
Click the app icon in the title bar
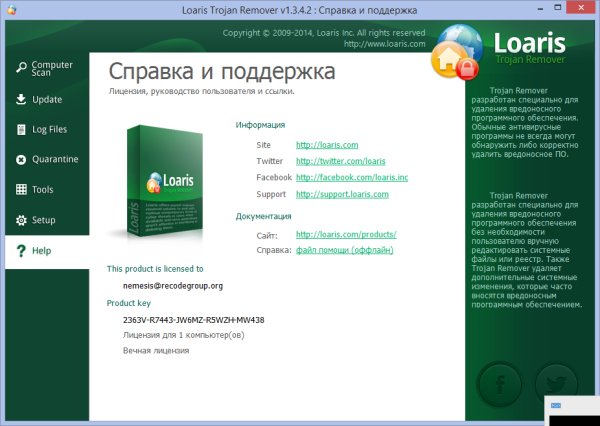click(11, 10)
